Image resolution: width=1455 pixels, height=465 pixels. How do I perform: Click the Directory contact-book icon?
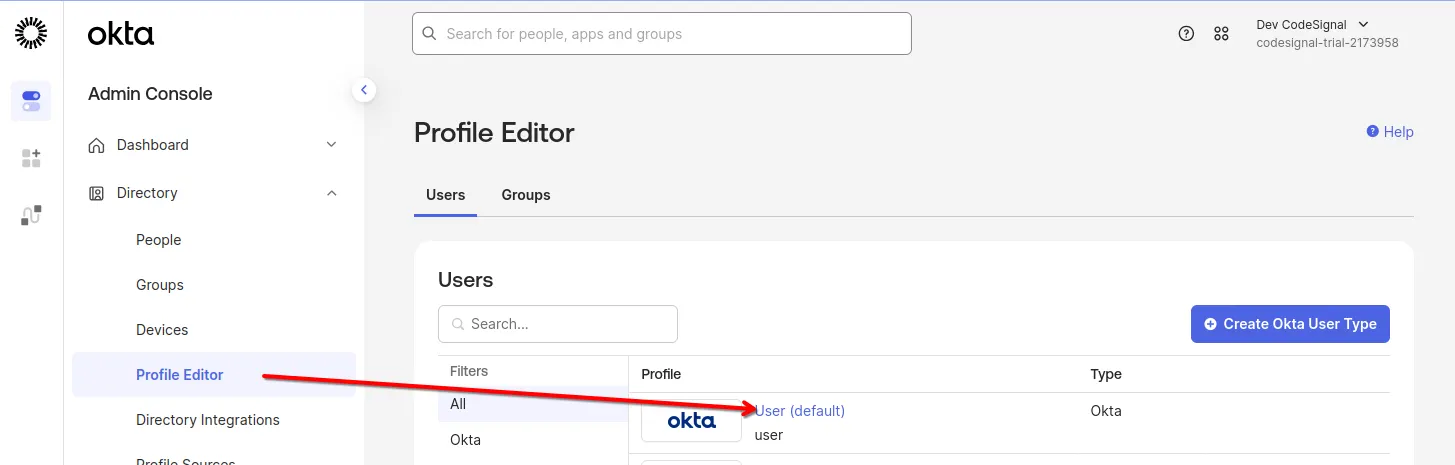coord(97,193)
